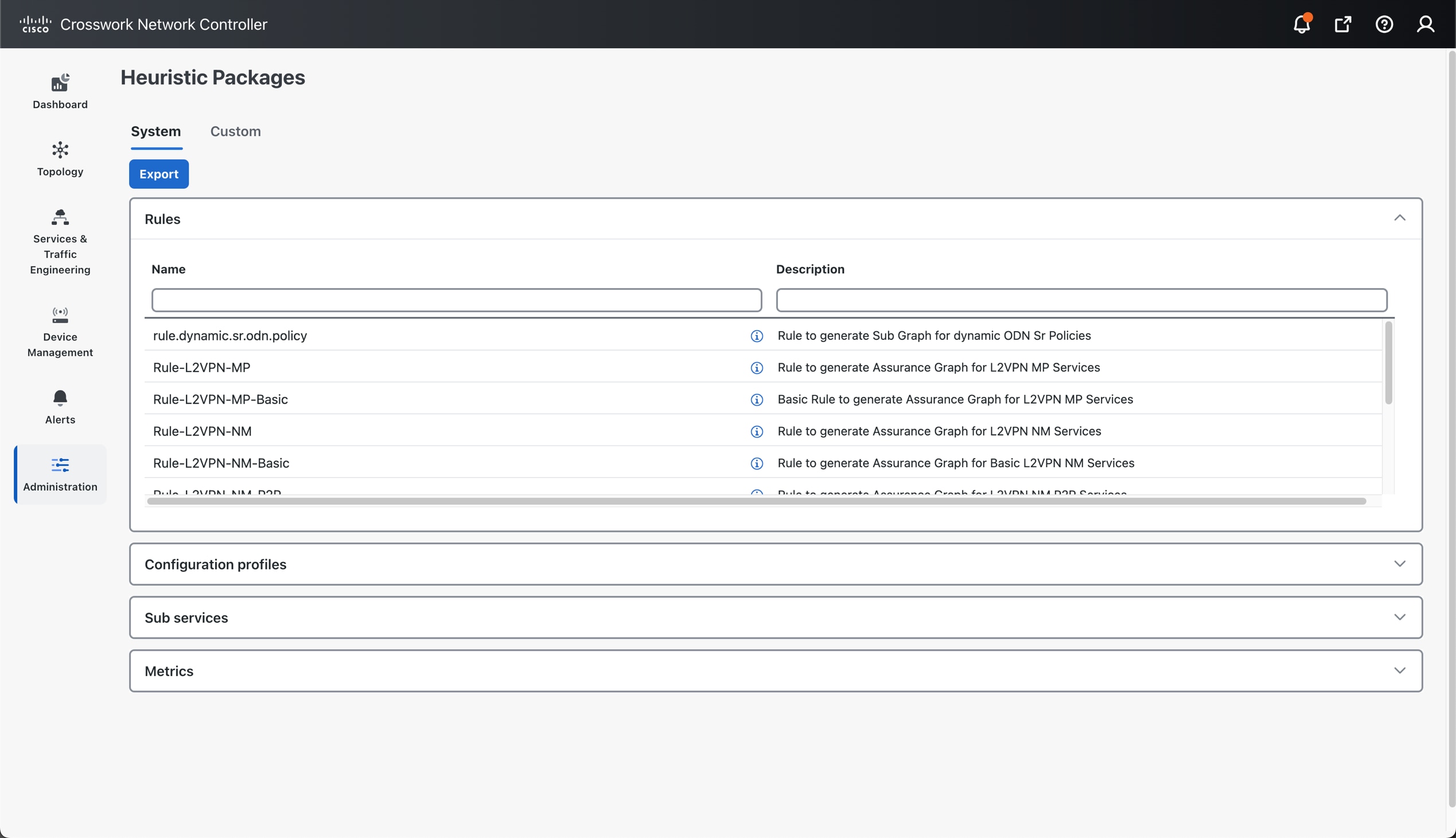Click the Name filter input field
The height and width of the screenshot is (838, 1456).
click(456, 300)
